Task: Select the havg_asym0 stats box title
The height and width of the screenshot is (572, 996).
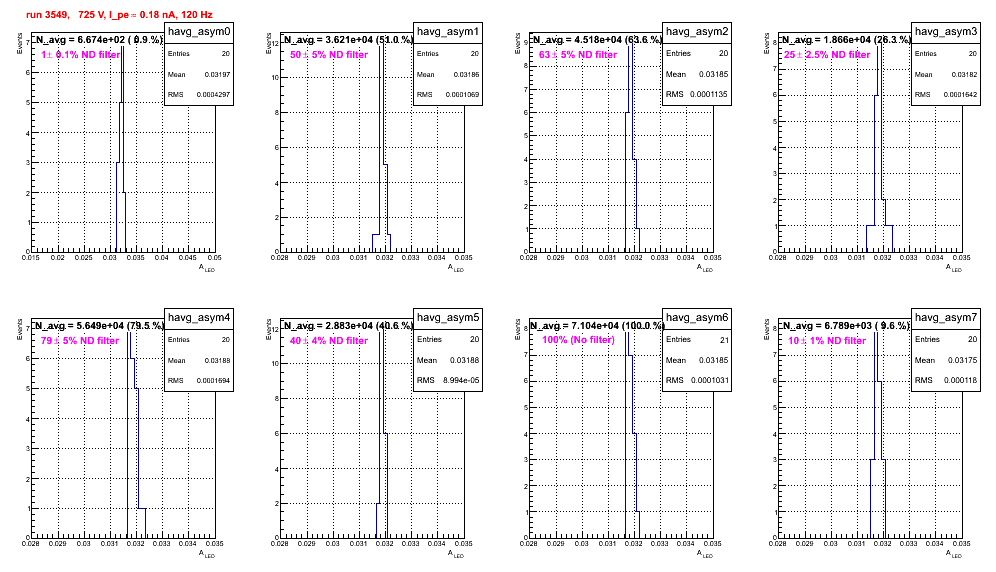Action: [x=199, y=32]
